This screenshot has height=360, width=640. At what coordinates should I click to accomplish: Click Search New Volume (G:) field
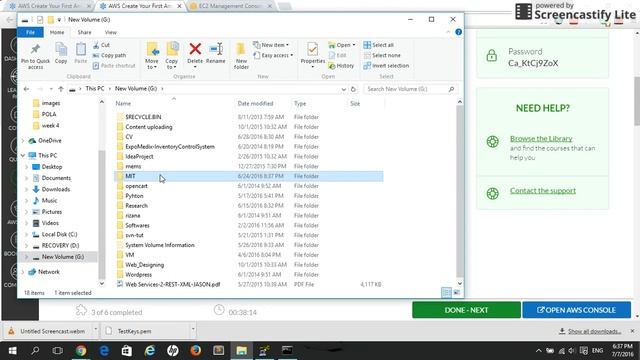(410, 89)
